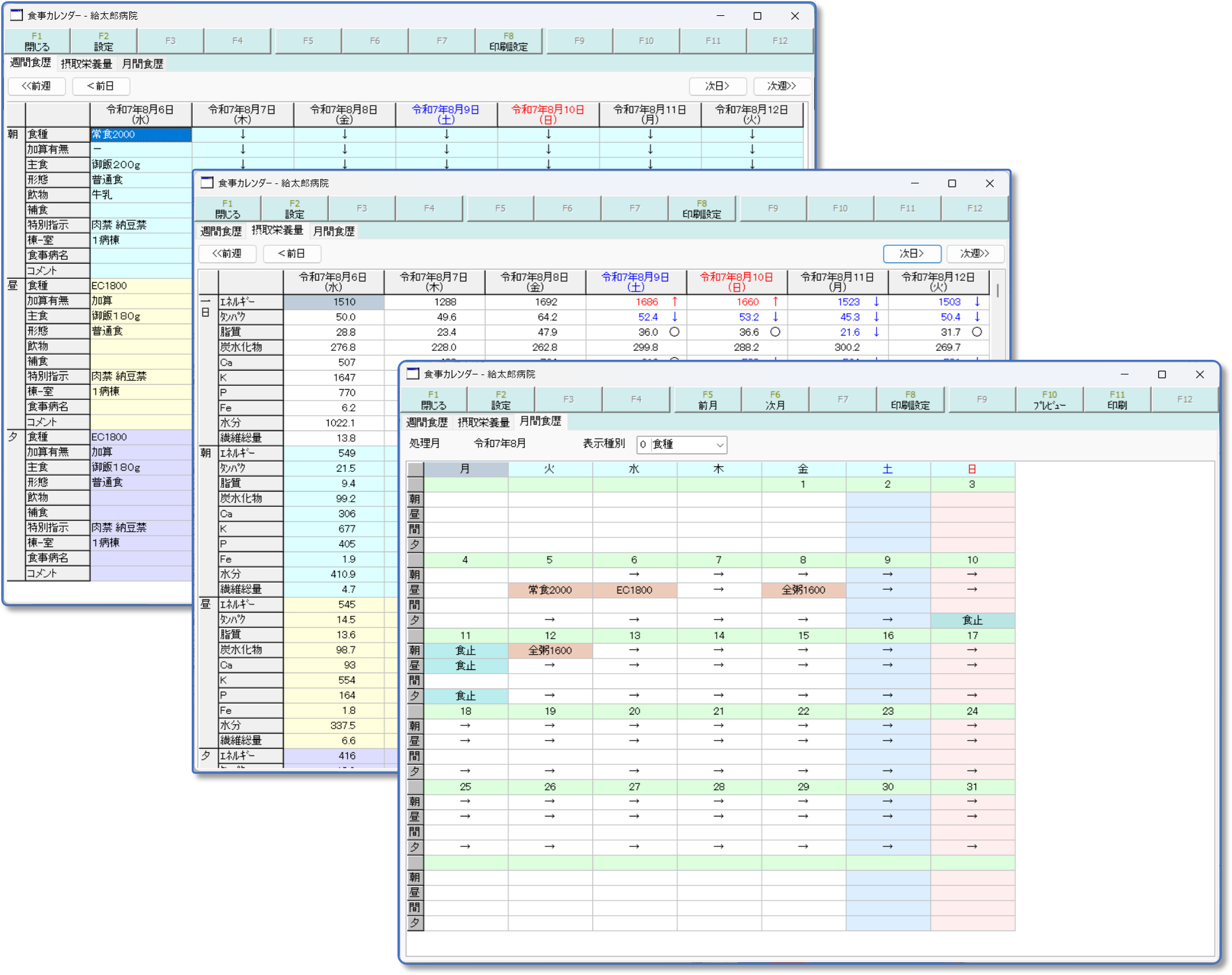Click F5 previous month button
The image size is (1232, 975).
(707, 400)
